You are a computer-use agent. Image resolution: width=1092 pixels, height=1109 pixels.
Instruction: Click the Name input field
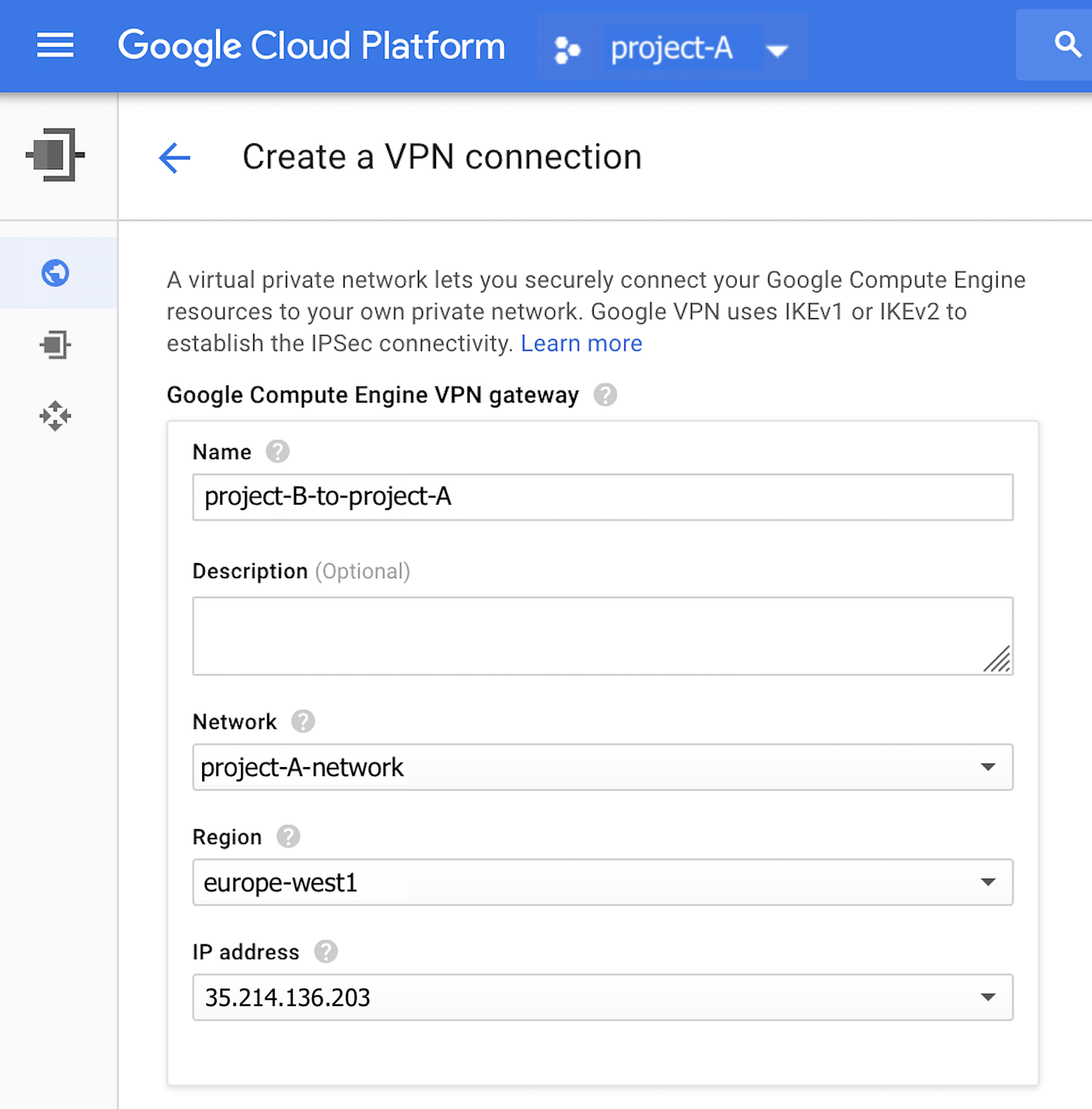click(x=602, y=497)
